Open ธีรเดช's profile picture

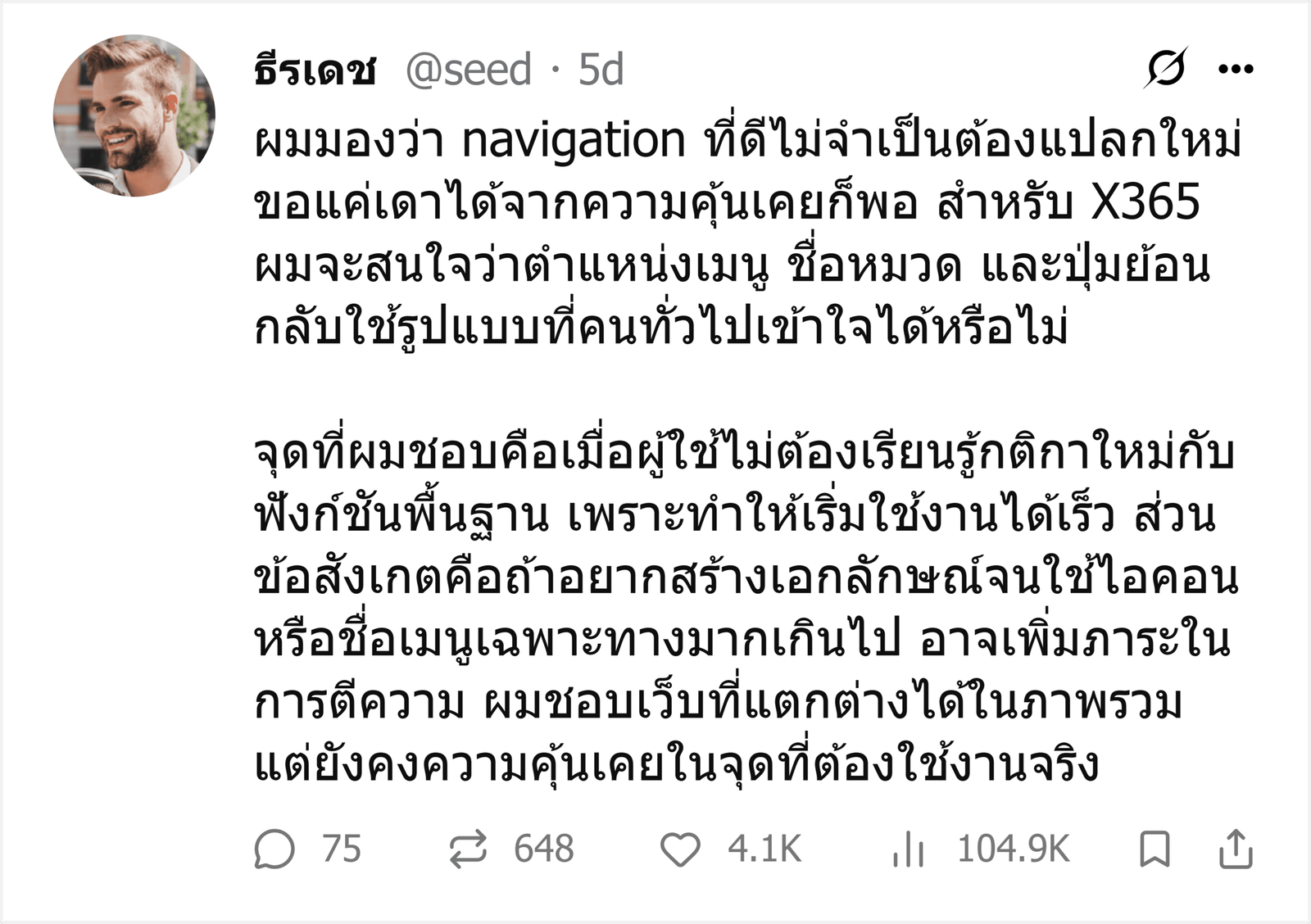pyautogui.click(x=134, y=115)
